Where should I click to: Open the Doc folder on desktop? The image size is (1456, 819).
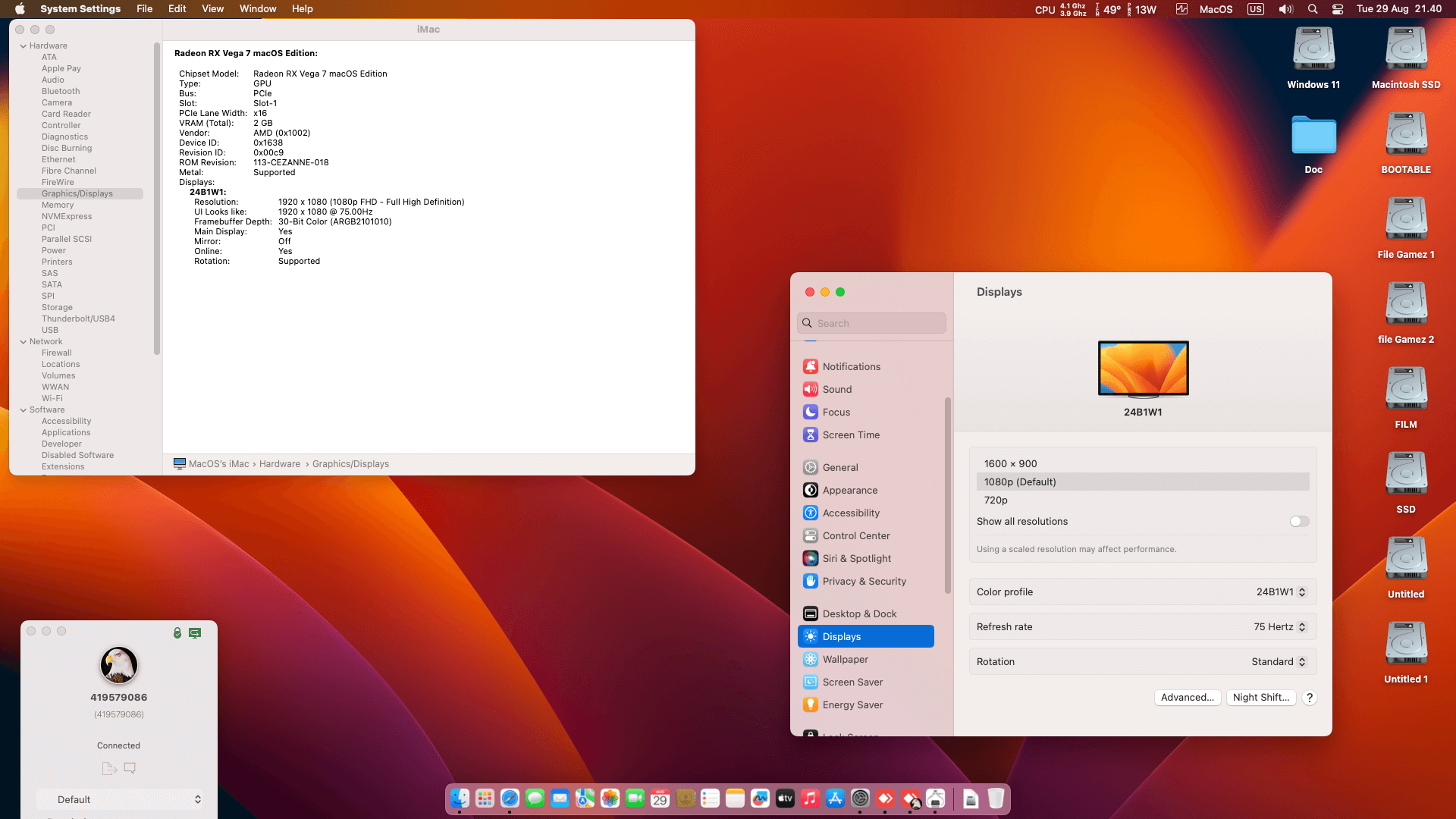pos(1313,136)
